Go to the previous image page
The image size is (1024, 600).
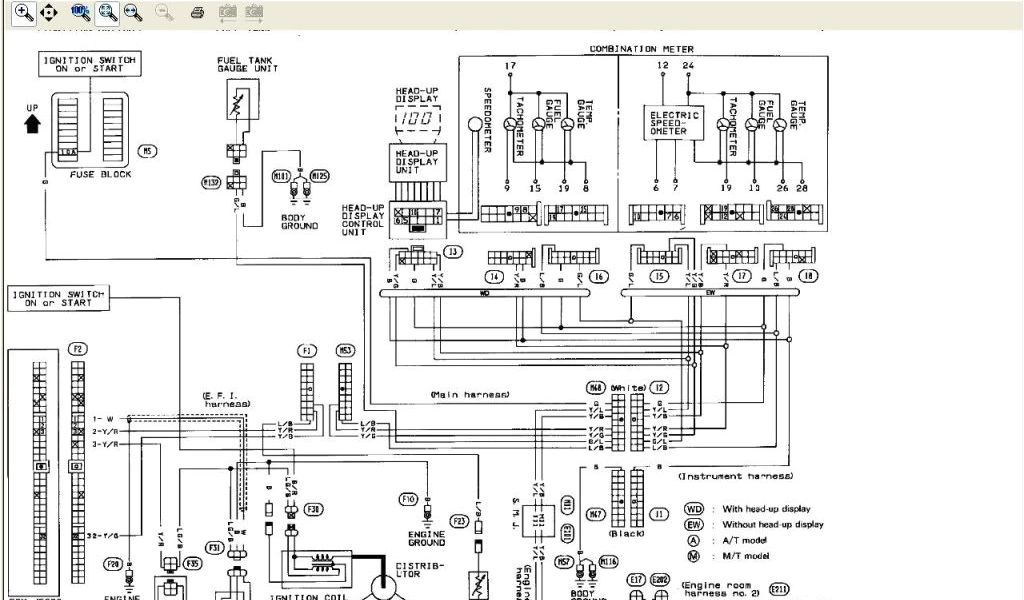(x=228, y=12)
